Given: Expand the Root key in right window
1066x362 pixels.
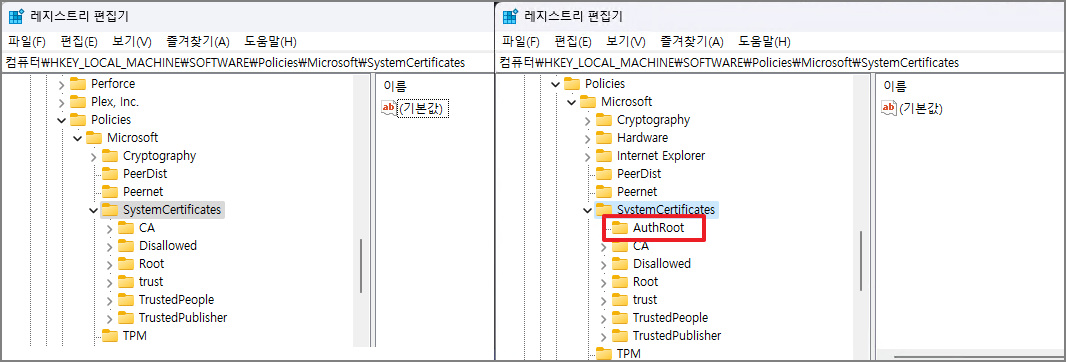Looking at the screenshot, I should tap(604, 282).
